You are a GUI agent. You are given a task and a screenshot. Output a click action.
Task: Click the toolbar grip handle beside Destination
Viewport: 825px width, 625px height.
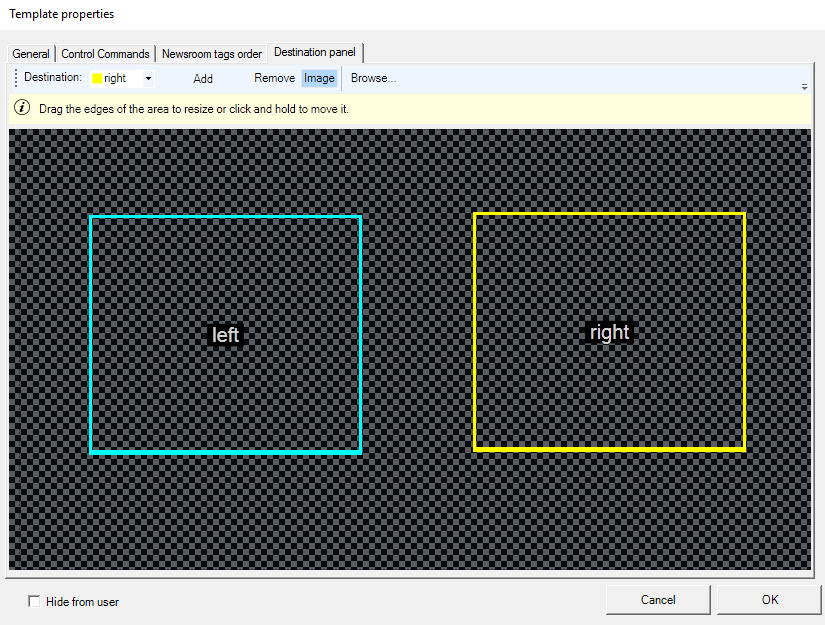[16, 78]
